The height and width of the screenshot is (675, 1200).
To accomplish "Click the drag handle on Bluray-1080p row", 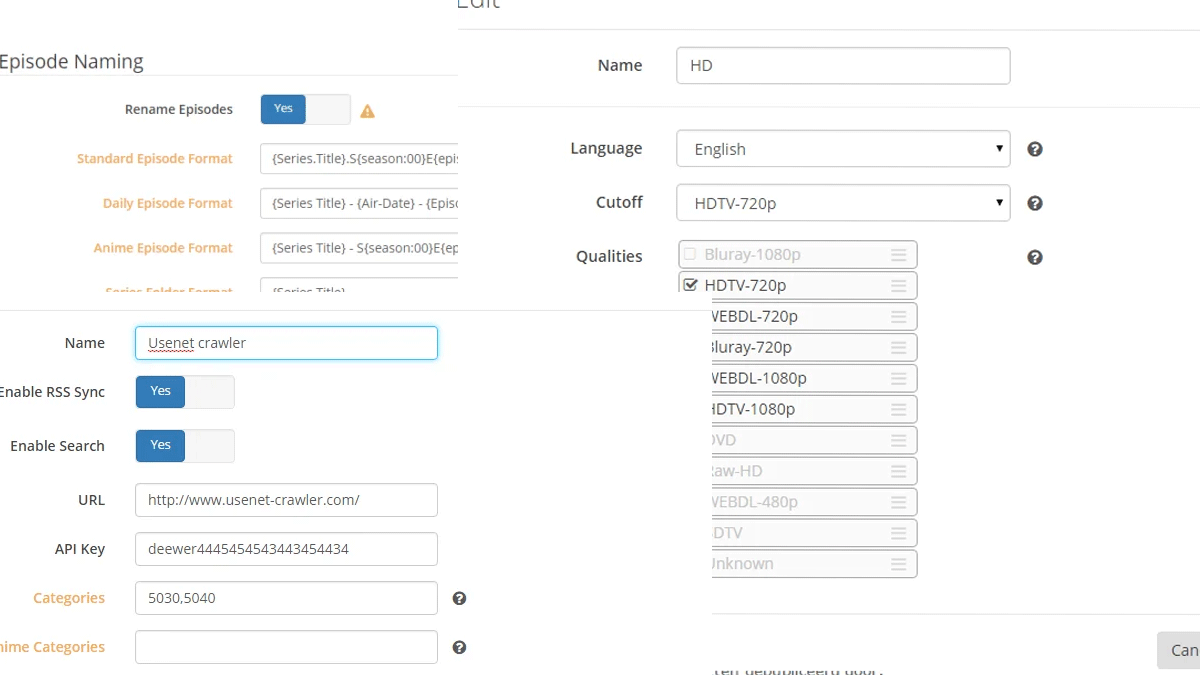I will pyautogui.click(x=898, y=255).
